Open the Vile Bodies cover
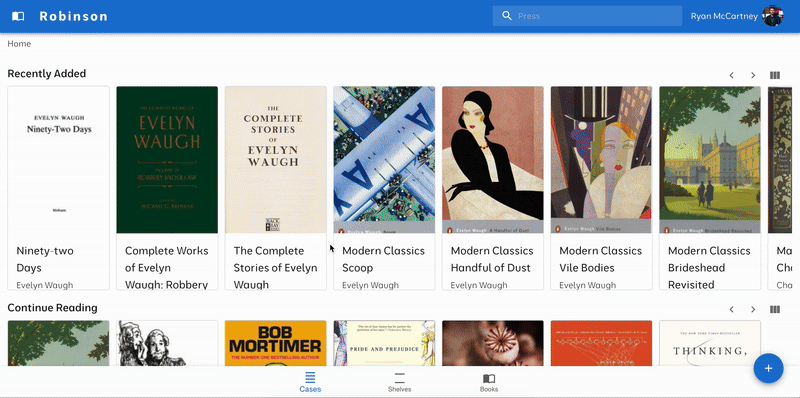The height and width of the screenshot is (398, 800). coord(602,160)
